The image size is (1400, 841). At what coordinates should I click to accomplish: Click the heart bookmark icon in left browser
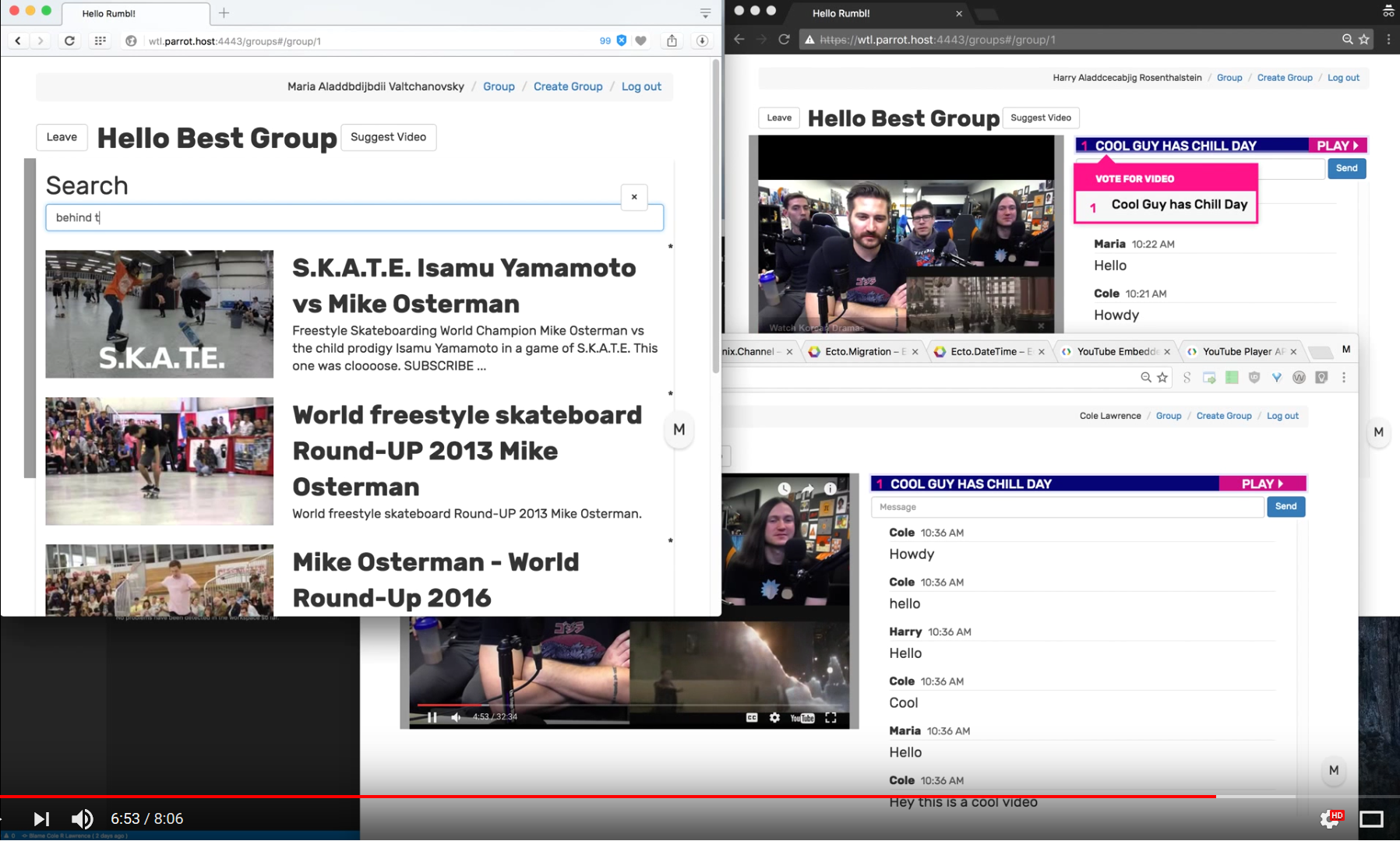(640, 40)
